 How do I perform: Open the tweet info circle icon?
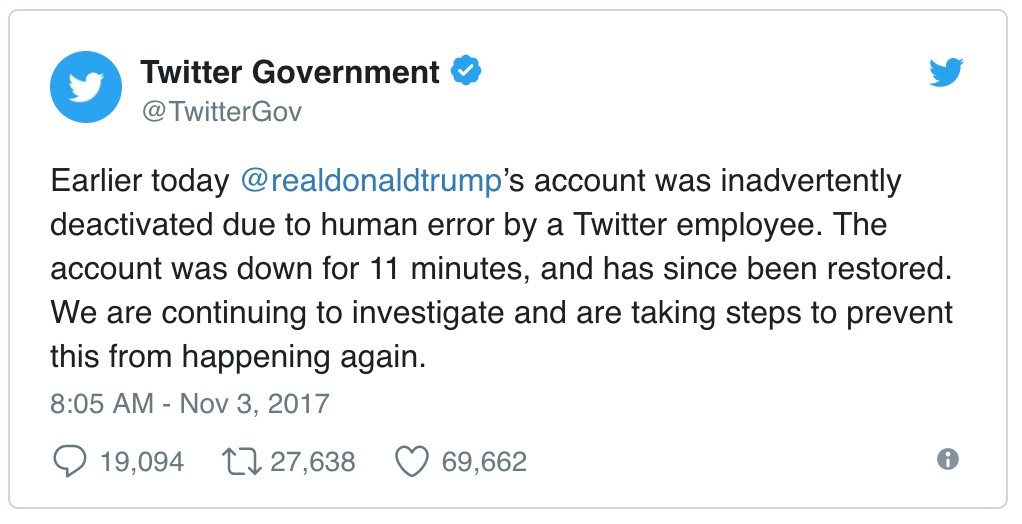947,459
